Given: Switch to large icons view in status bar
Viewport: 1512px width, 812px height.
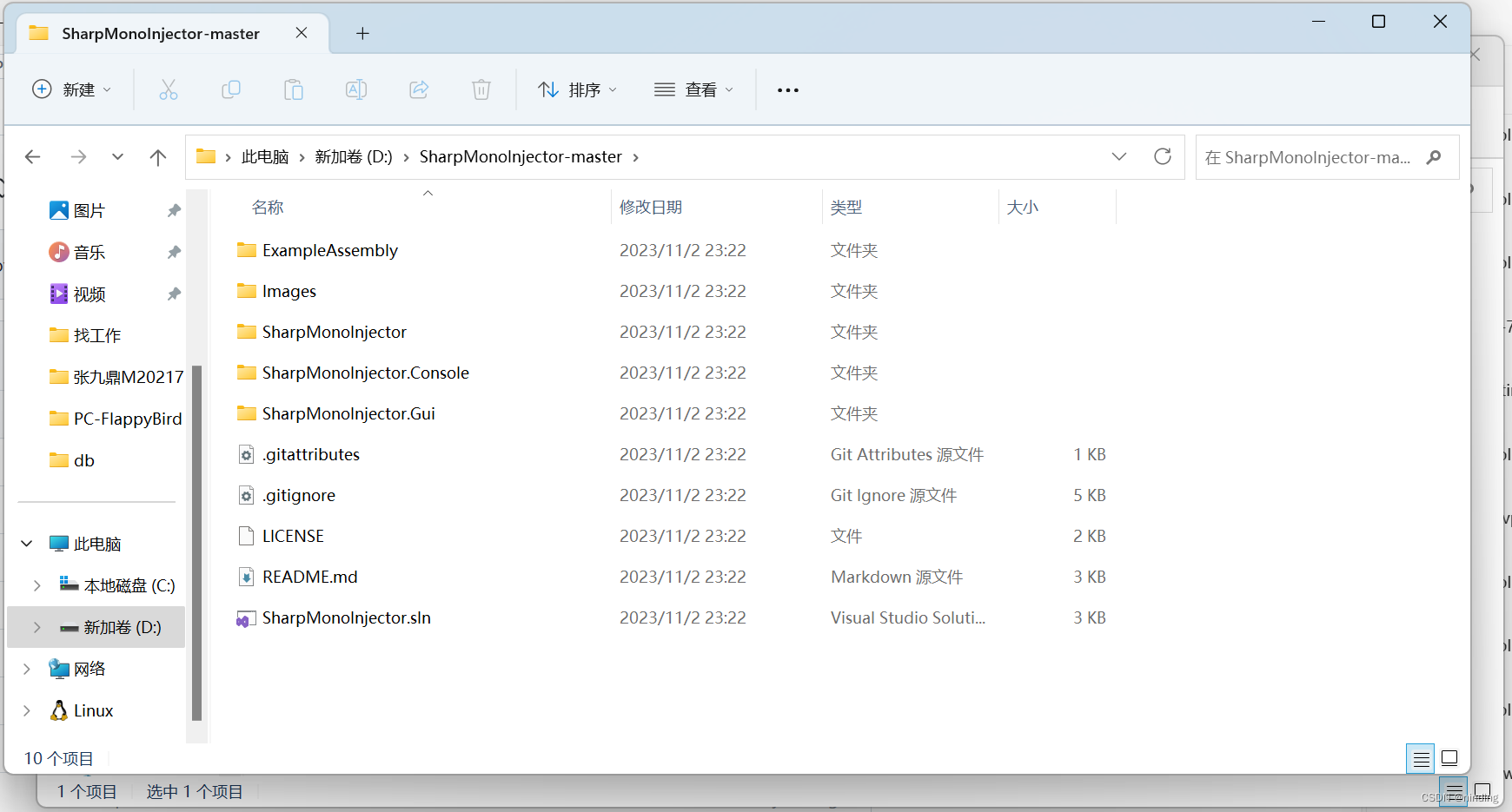Looking at the screenshot, I should click(x=1449, y=758).
